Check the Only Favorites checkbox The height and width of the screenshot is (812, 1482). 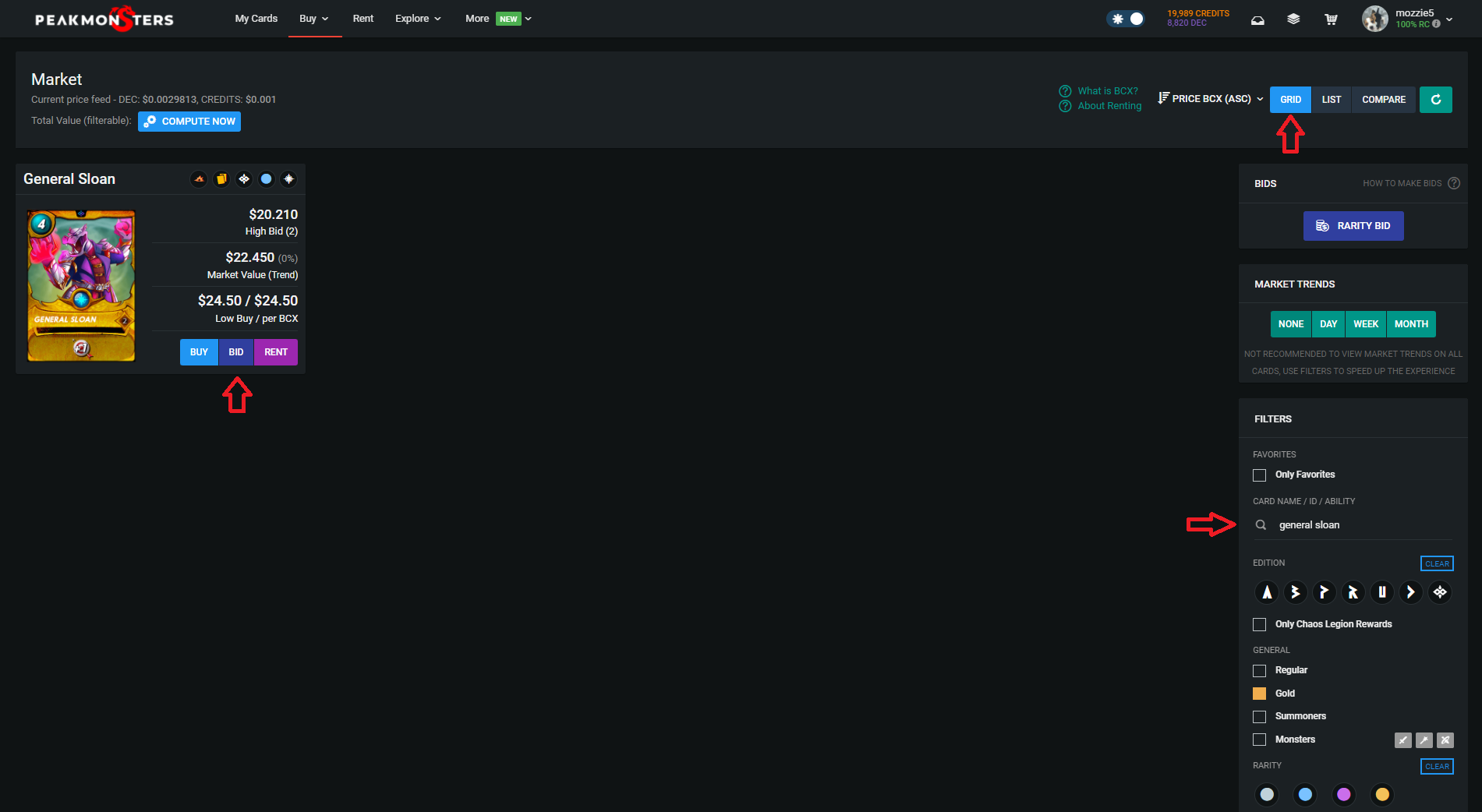click(x=1259, y=475)
